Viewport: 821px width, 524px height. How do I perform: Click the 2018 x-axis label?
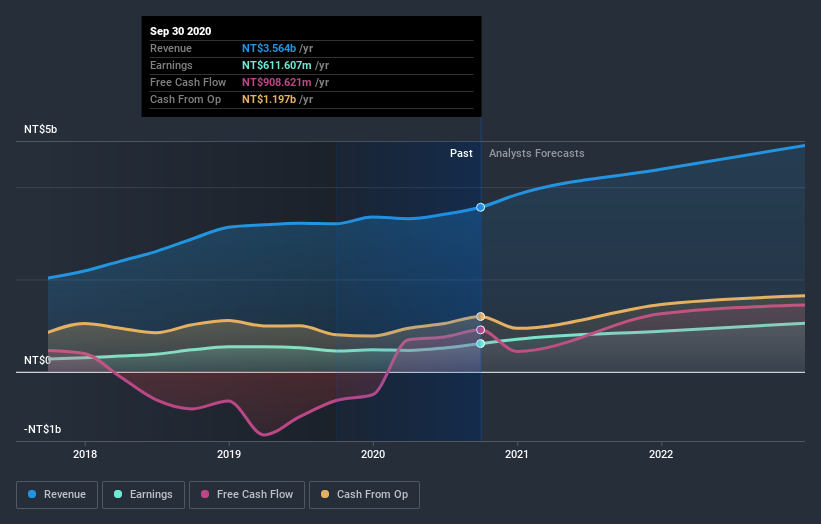(85, 454)
